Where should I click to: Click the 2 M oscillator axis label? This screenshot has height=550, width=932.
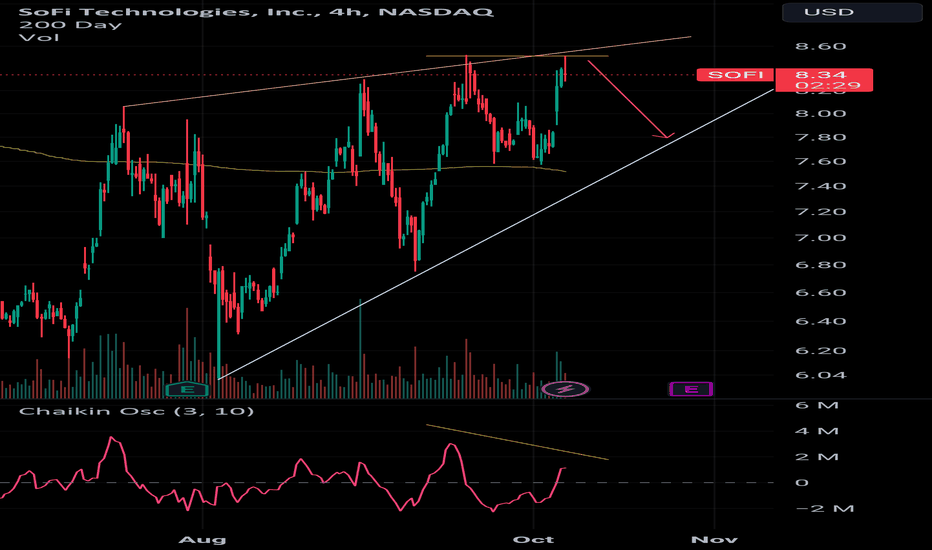point(817,457)
